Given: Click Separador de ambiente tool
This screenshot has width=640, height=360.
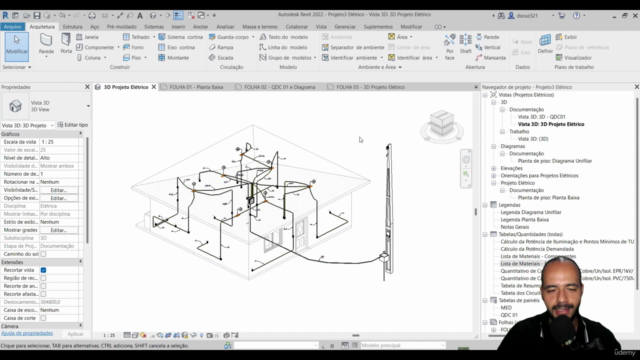Looking at the screenshot, I should click(x=353, y=47).
